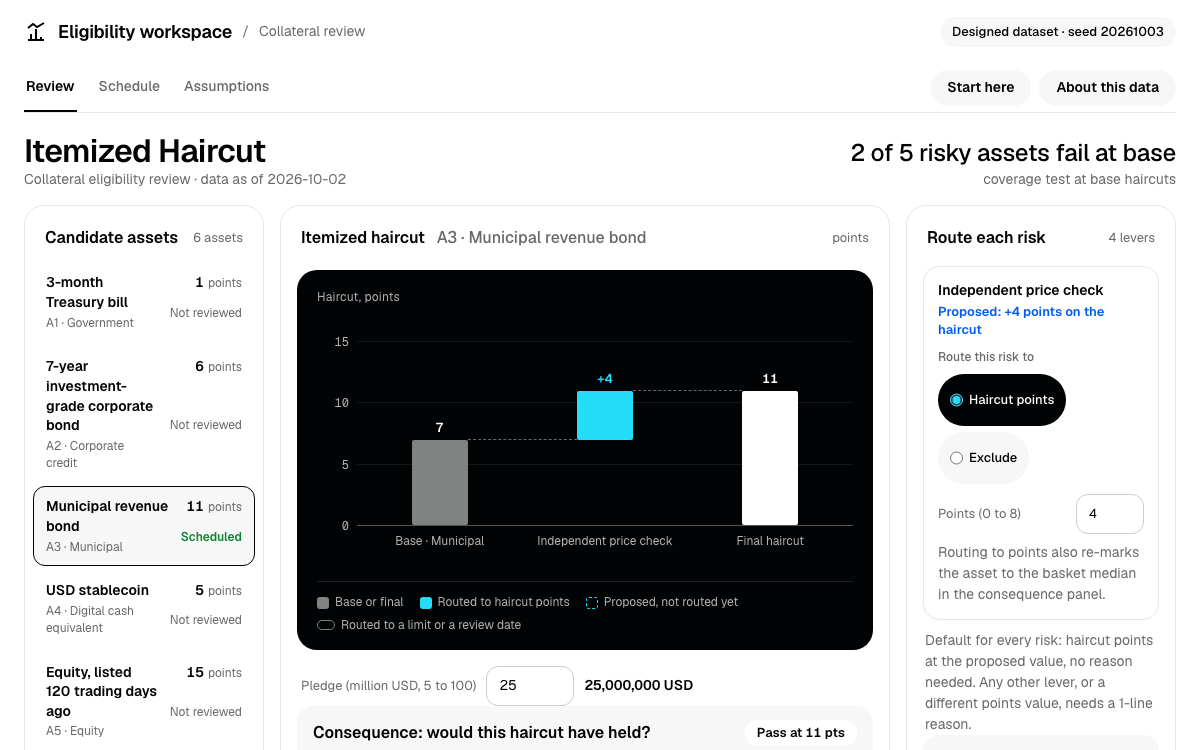
Task: Open About this data
Action: tap(1108, 87)
